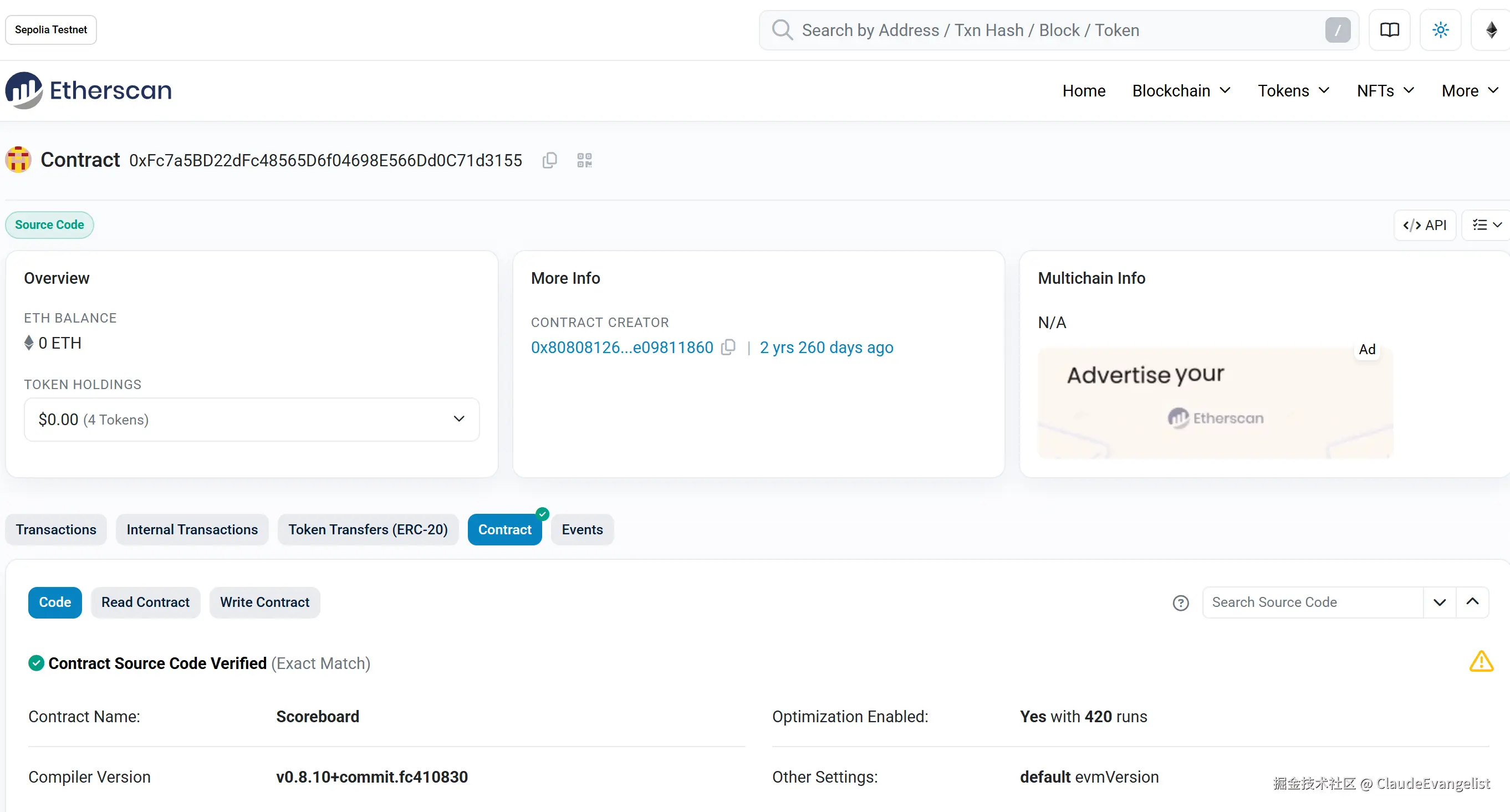Toggle the light/dark theme sun icon

[x=1440, y=30]
